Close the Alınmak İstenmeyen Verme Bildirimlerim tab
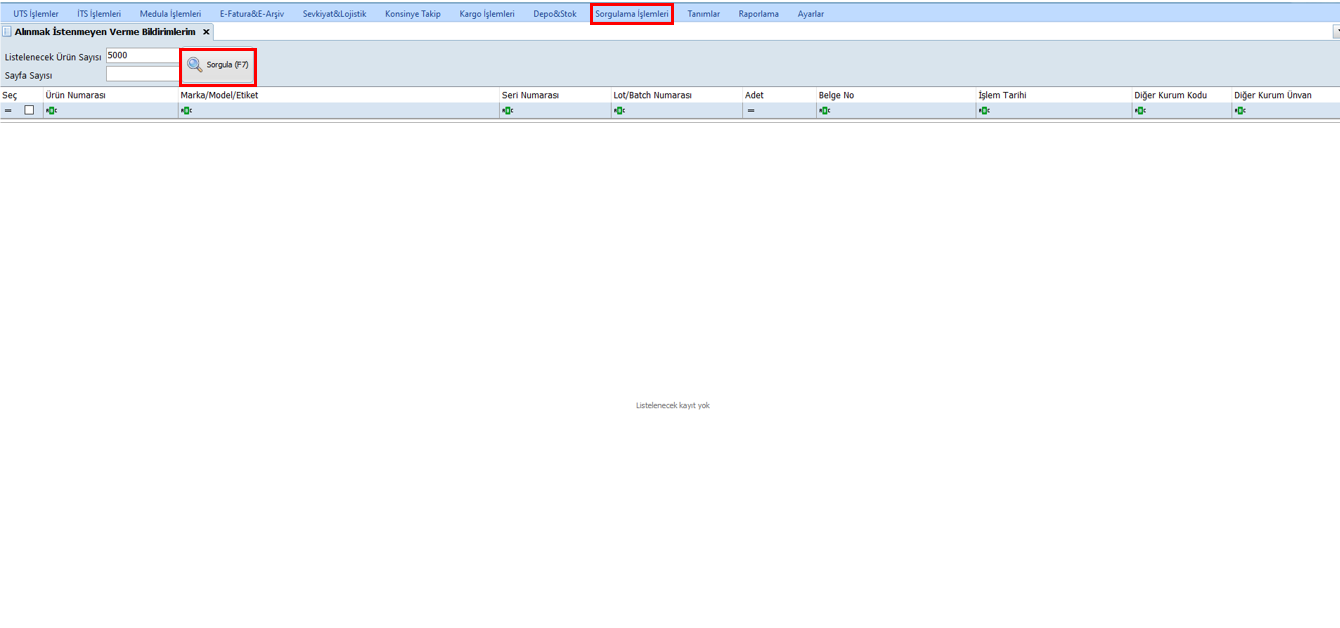1340x628 pixels. [x=206, y=32]
